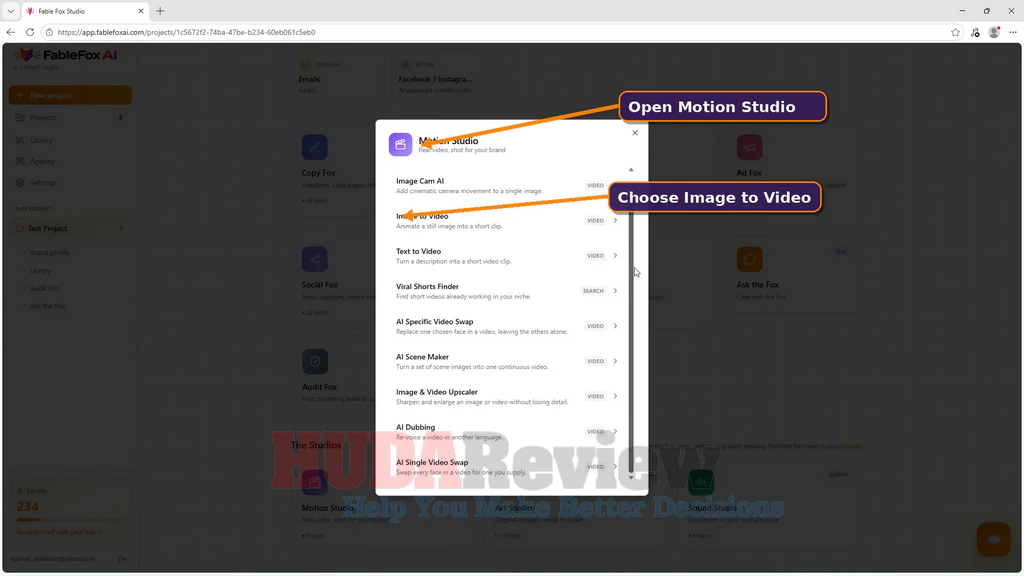Viewport: 1024px width, 576px height.
Task: Open the tab search dropdown arrow
Action: coord(10,11)
